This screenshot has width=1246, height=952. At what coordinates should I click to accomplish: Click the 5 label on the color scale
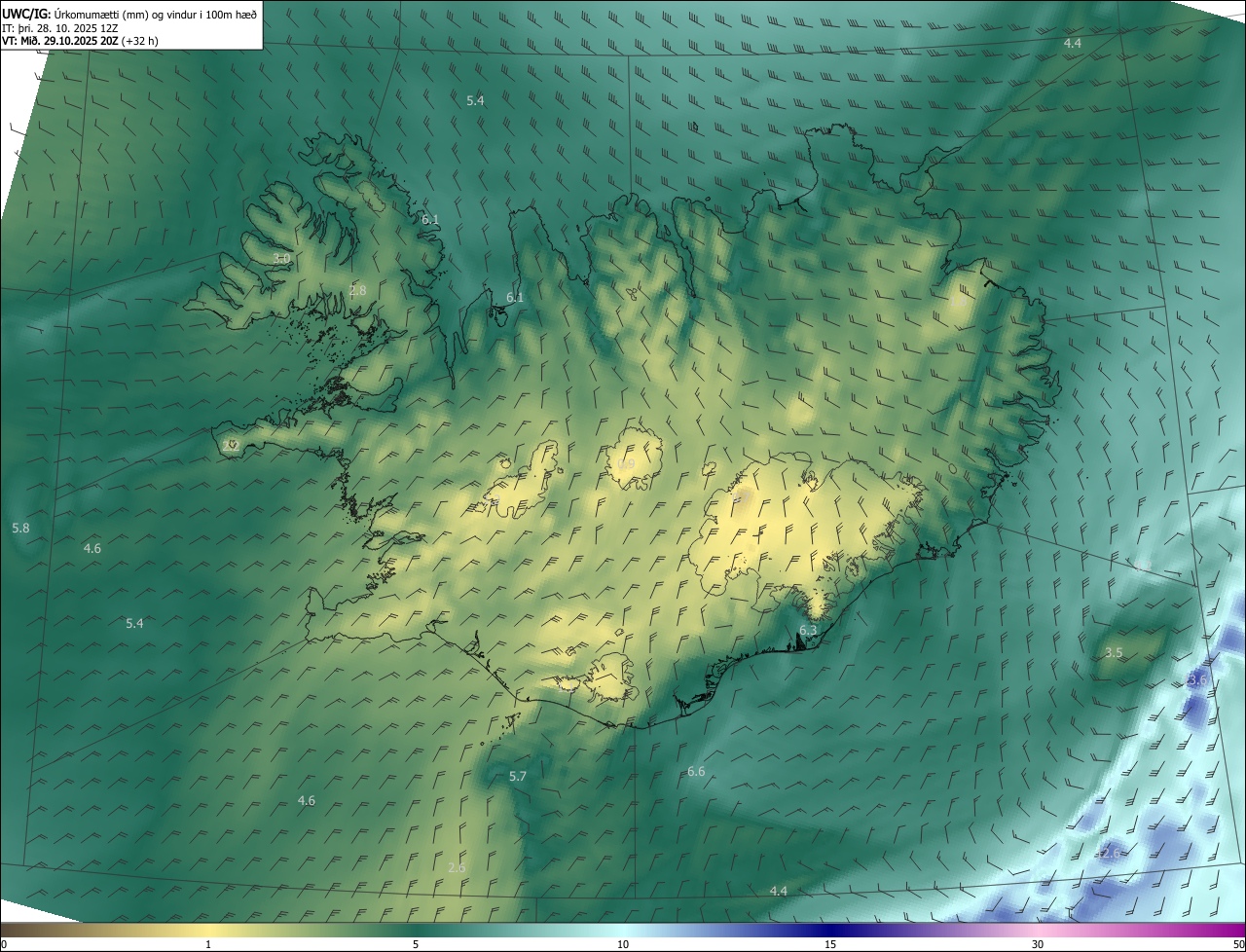[x=416, y=944]
